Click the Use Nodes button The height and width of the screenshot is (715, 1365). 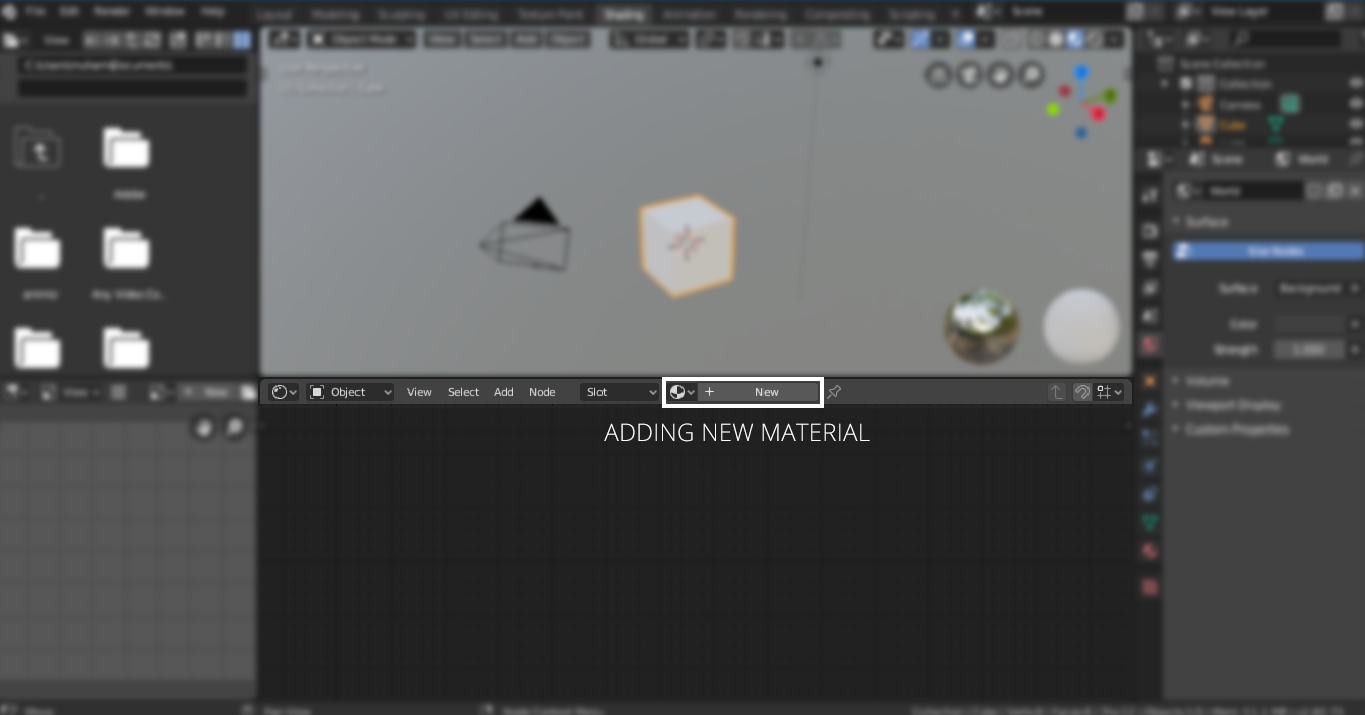coord(1268,251)
